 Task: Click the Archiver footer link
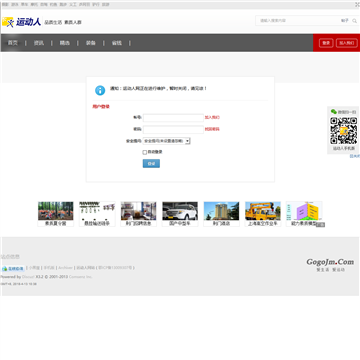(65, 268)
